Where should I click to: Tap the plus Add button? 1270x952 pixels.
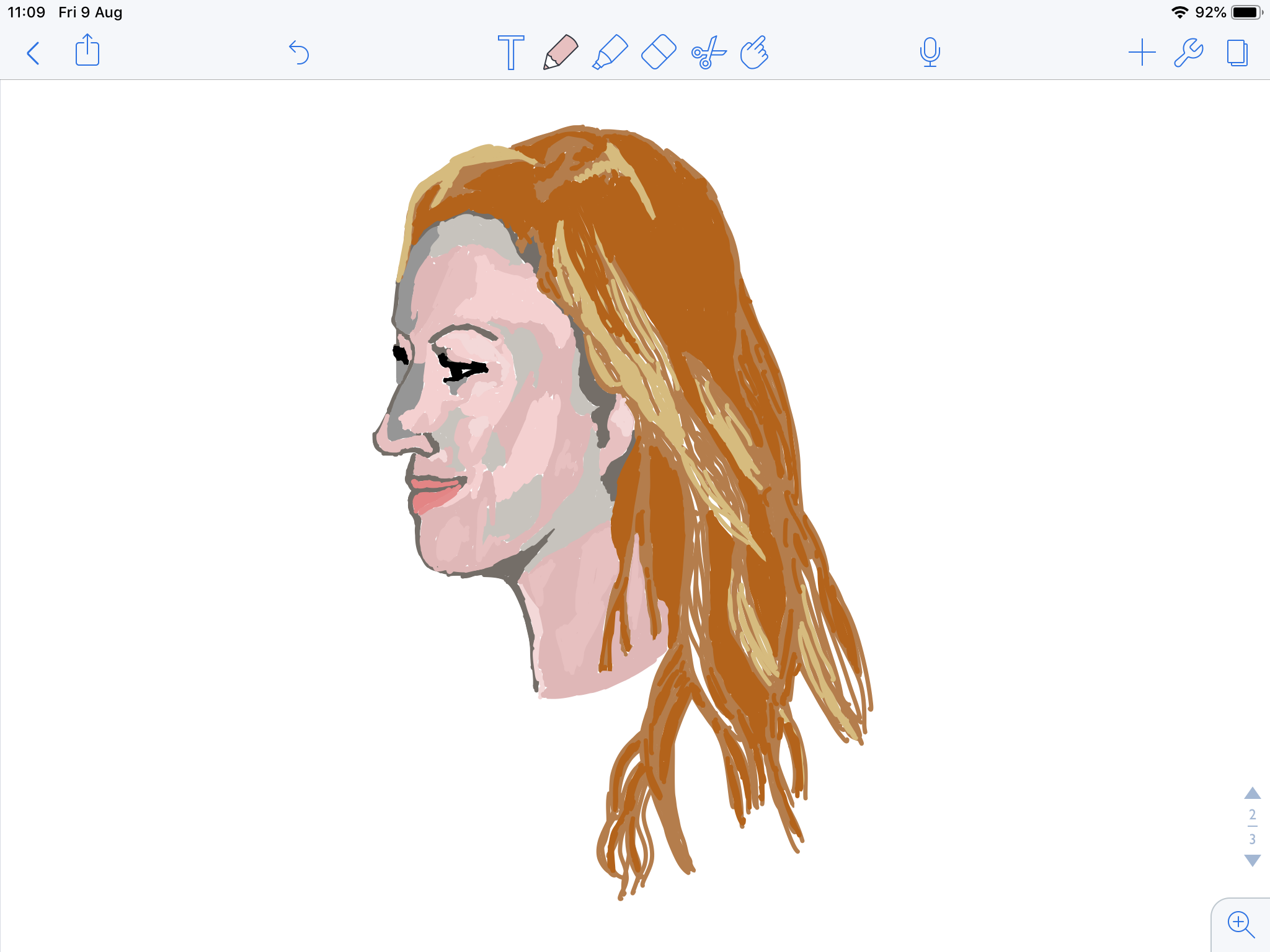[x=1142, y=53]
